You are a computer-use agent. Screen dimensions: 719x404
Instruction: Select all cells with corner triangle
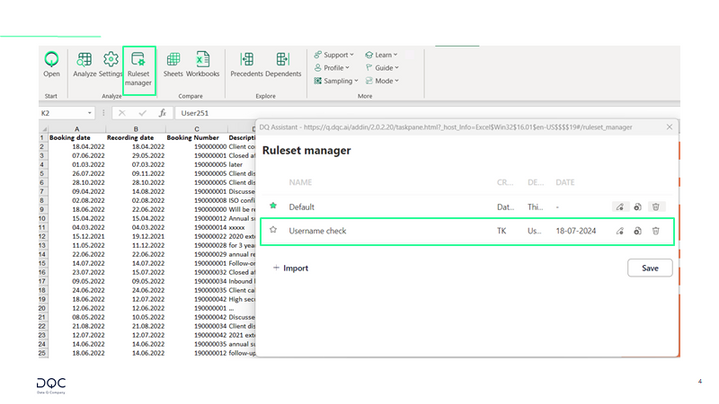pyautogui.click(x=44, y=129)
